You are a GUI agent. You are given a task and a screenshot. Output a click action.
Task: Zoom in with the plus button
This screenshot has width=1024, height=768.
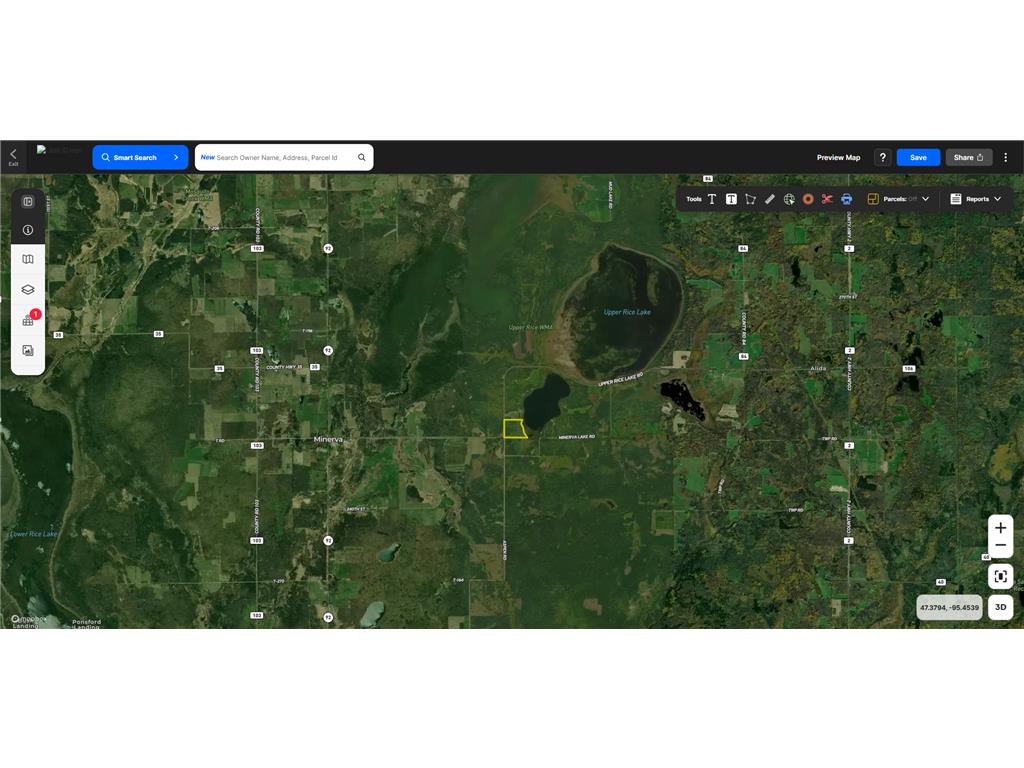[x=1000, y=528]
